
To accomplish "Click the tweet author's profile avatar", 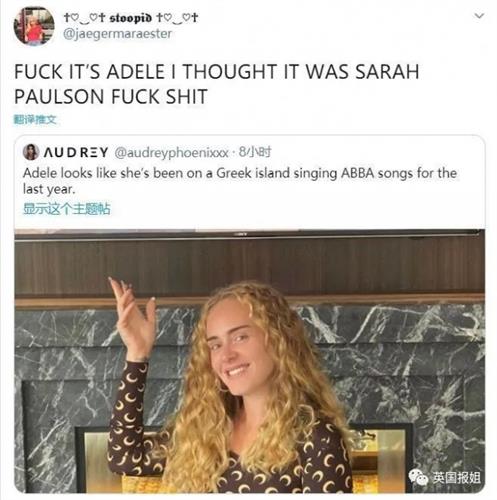I will (x=34, y=26).
